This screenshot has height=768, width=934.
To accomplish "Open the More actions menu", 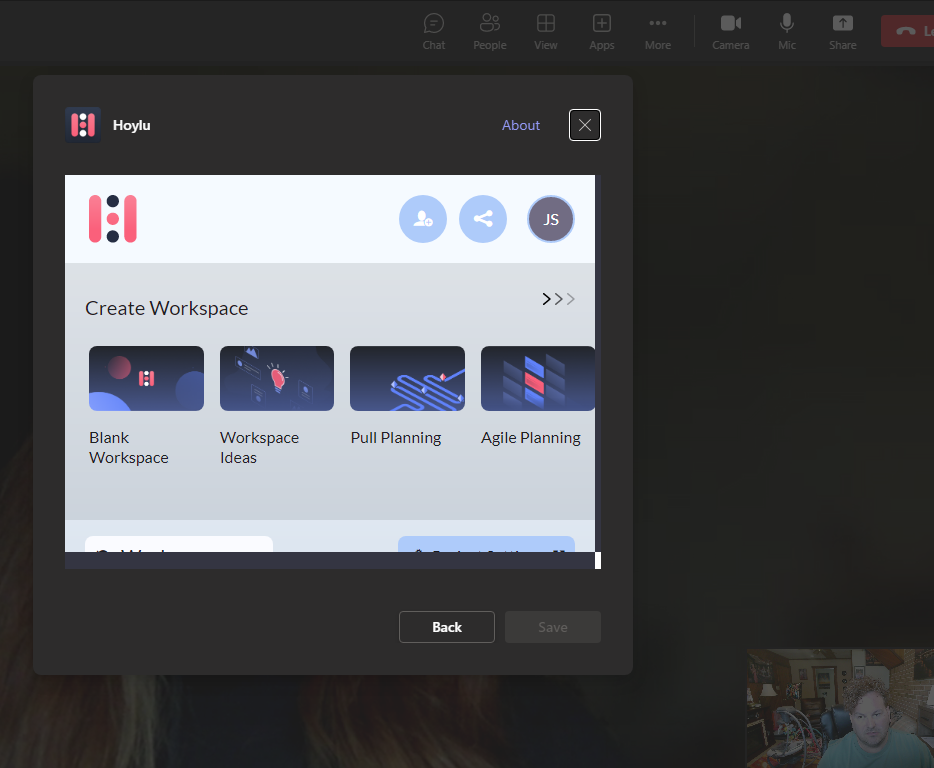I will 658,32.
